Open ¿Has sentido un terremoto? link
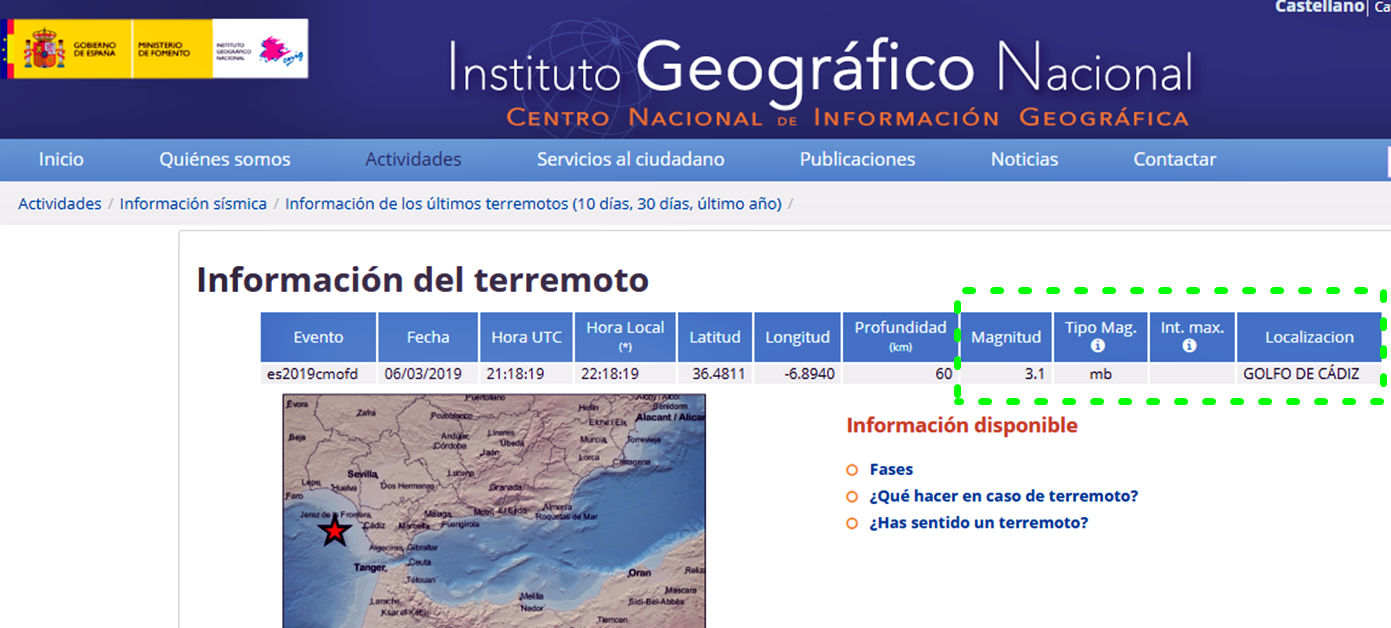Screen dimensions: 1391x628 coord(979,523)
